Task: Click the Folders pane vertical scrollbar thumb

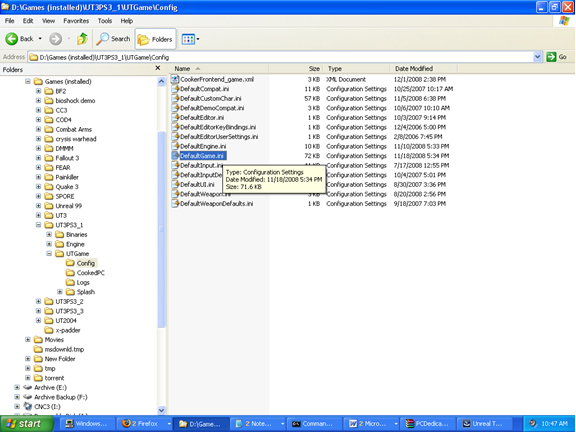Action: 162,229
